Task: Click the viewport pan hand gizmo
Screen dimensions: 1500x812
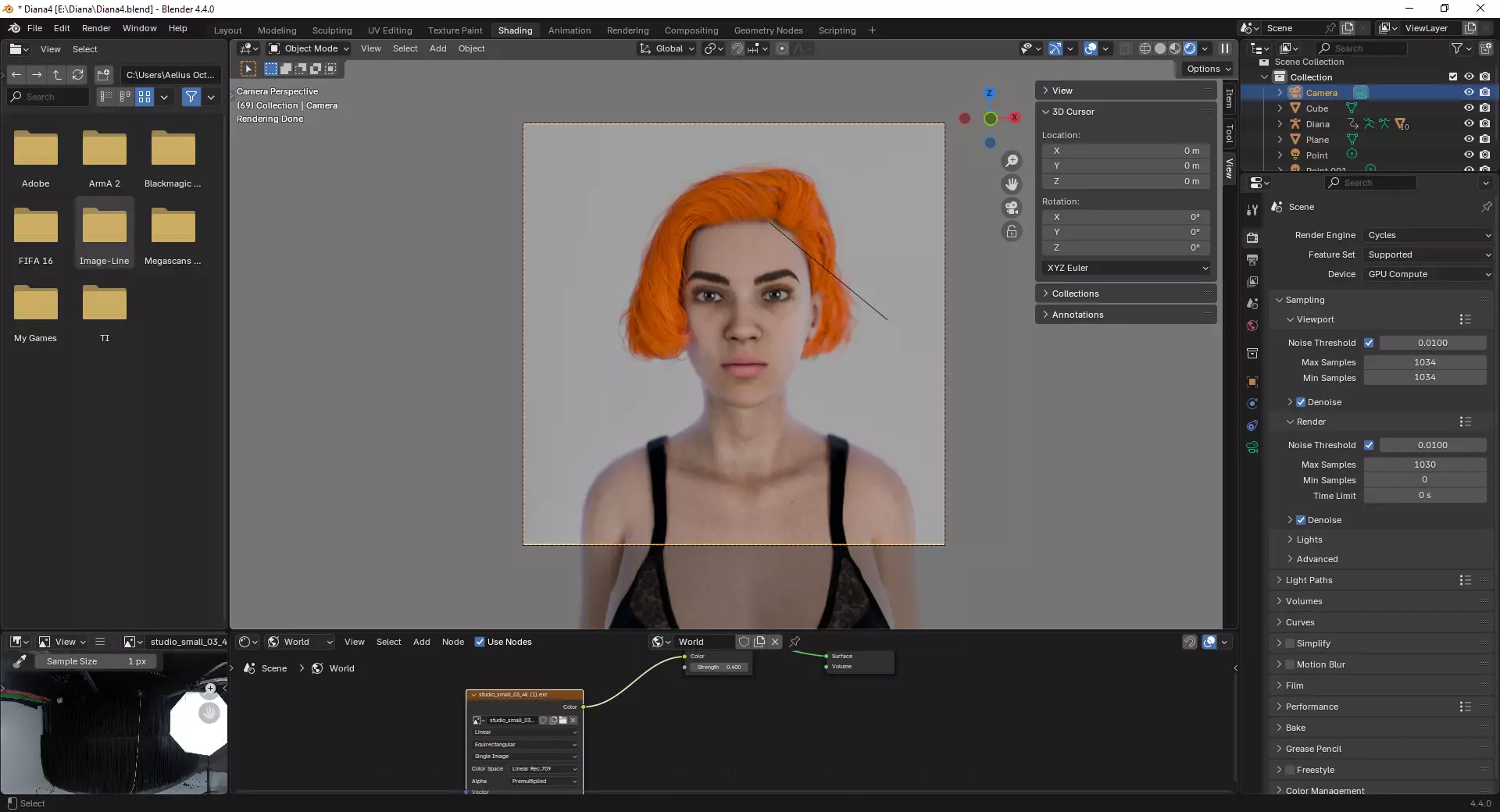Action: coord(1012,184)
